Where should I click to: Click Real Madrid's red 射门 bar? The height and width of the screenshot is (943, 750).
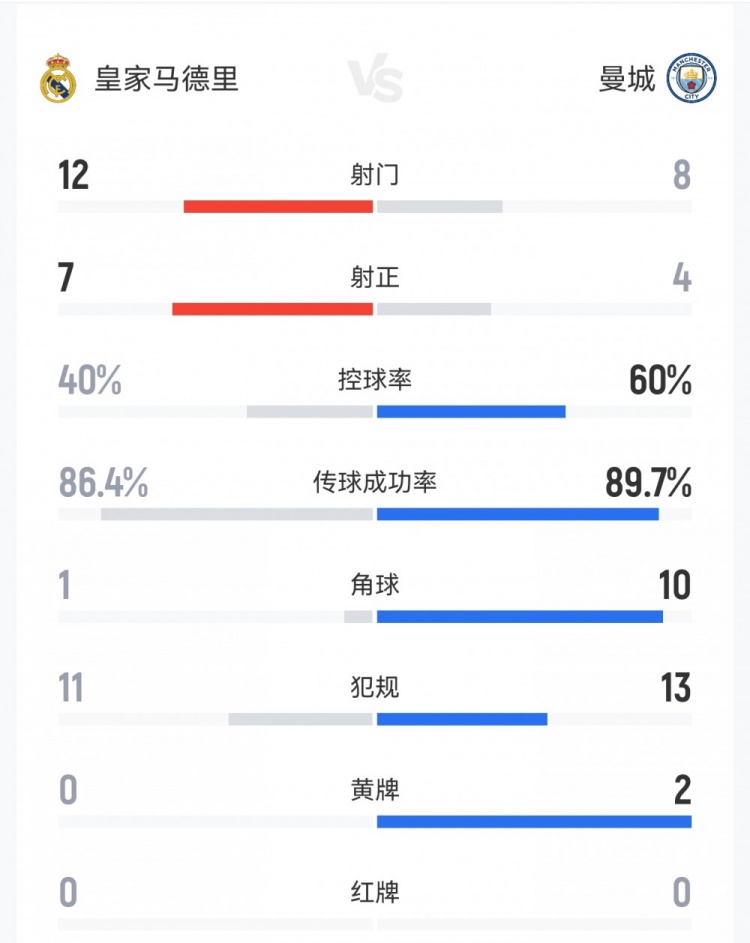[x=278, y=206]
